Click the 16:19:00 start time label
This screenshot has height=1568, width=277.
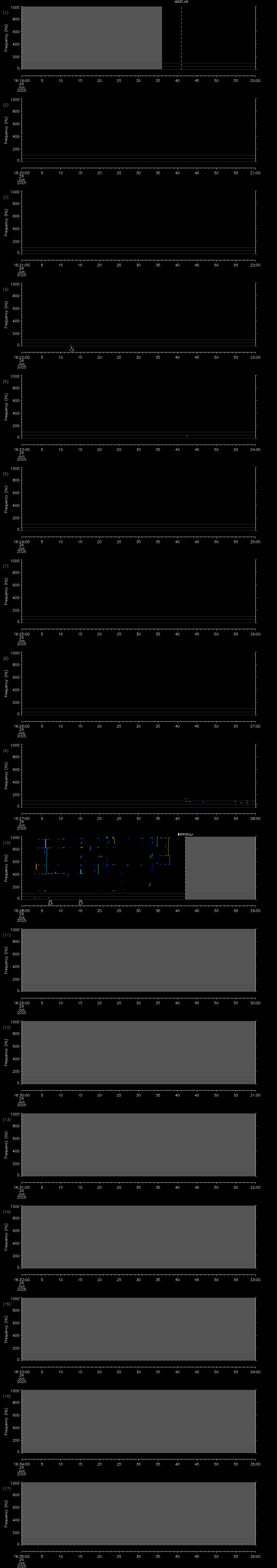click(21, 80)
